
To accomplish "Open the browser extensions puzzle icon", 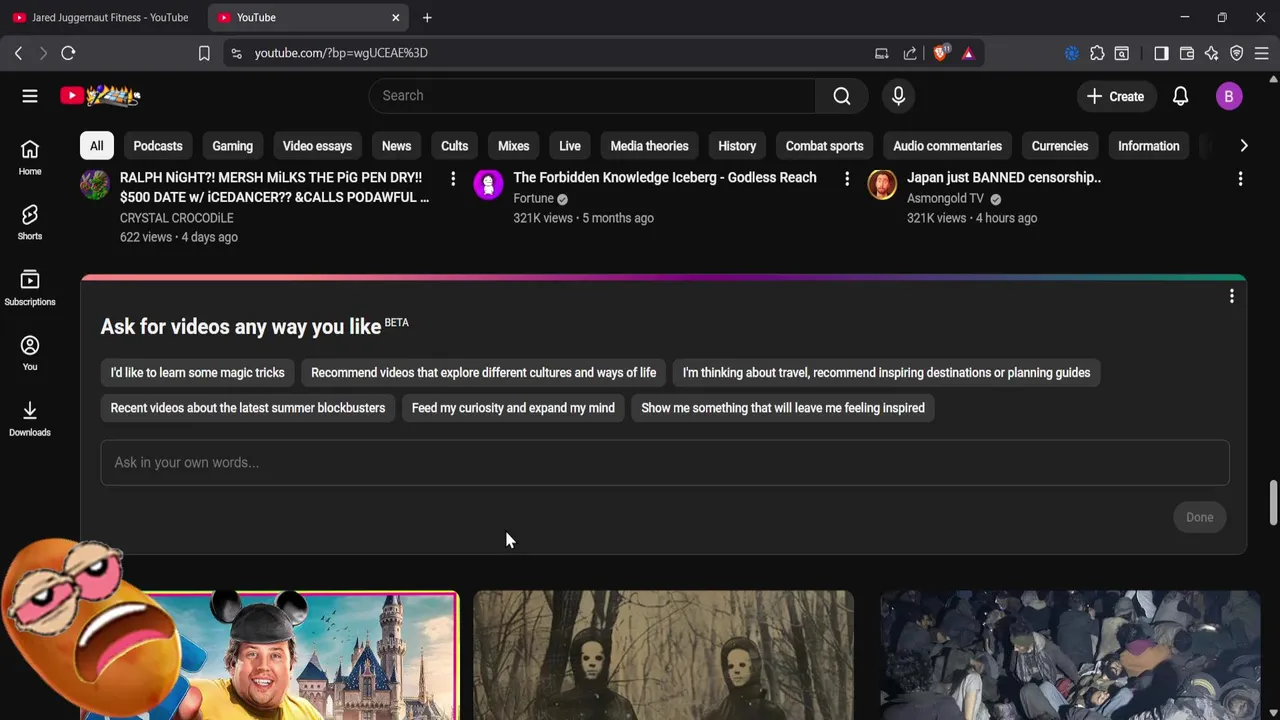I will pos(1097,53).
